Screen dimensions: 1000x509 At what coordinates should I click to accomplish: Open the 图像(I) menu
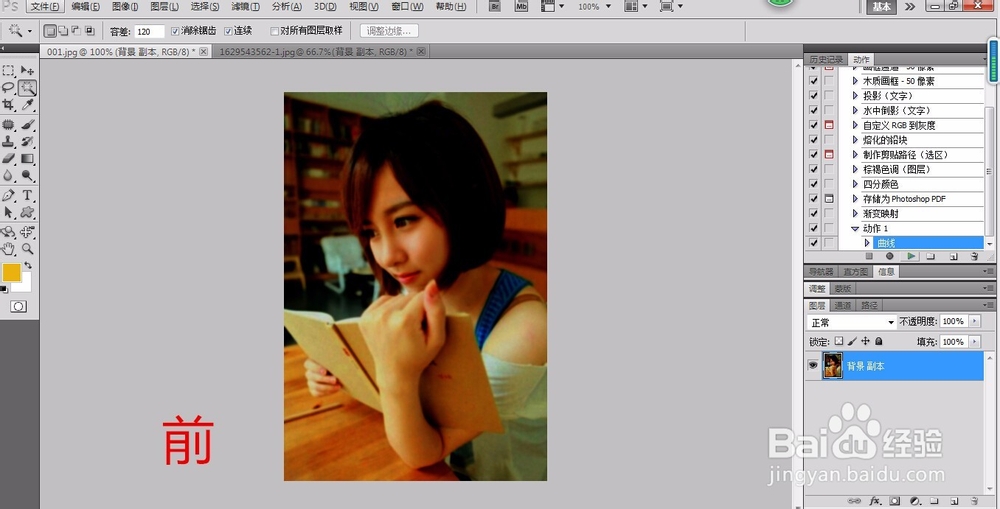click(x=125, y=6)
